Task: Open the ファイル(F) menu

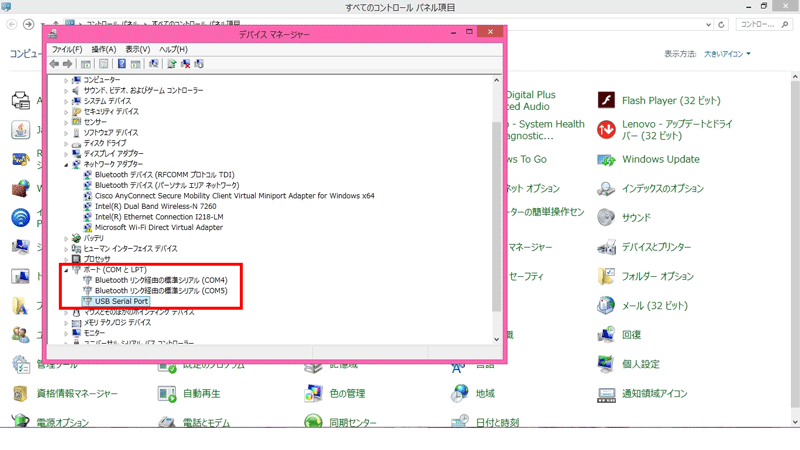Action: [x=67, y=49]
